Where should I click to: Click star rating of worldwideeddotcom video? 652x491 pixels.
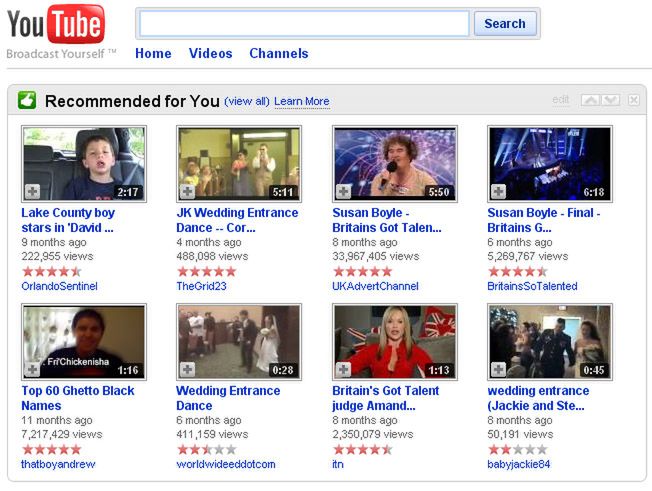pos(207,450)
